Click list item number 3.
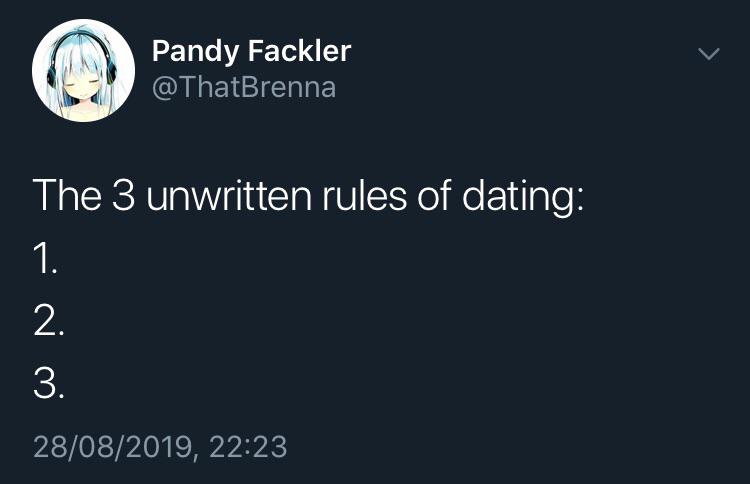750x484 pixels. click(49, 383)
